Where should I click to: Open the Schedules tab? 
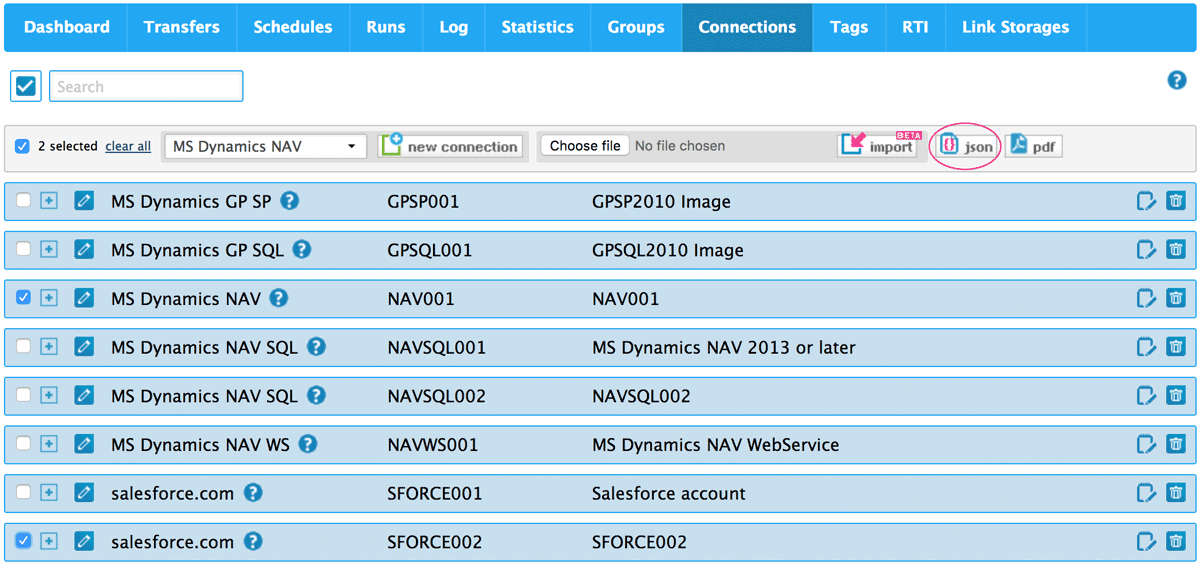pos(294,27)
